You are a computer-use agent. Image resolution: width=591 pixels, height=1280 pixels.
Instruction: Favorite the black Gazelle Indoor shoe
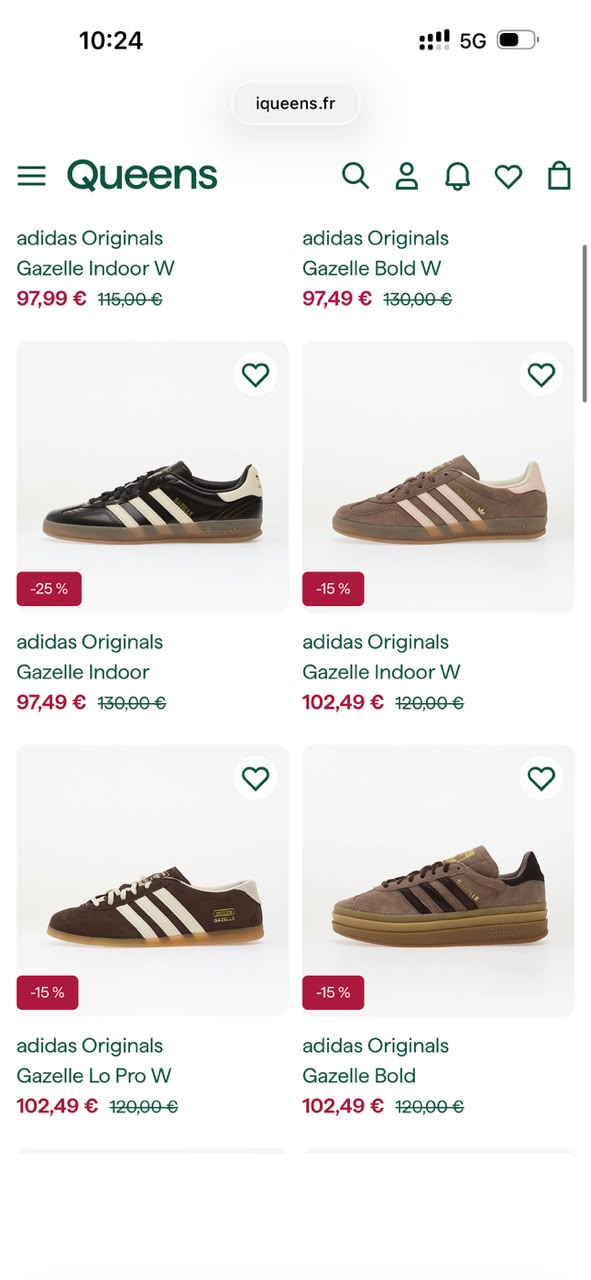256,375
